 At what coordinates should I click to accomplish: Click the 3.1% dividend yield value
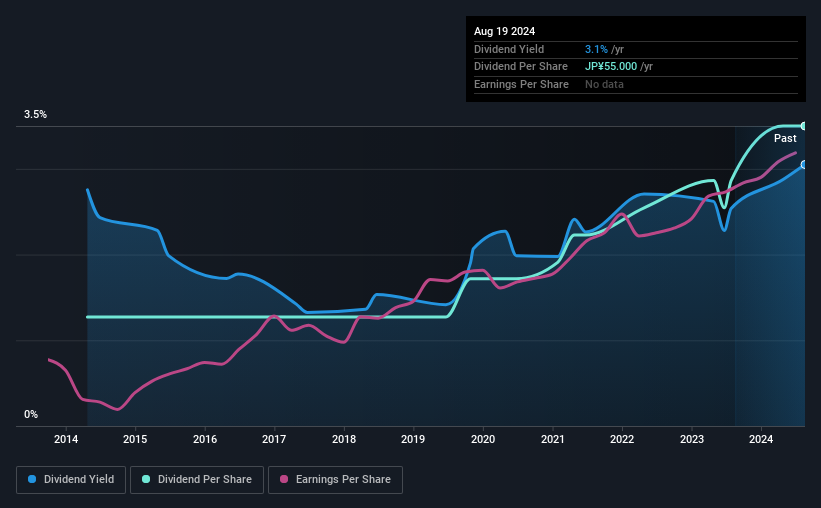click(x=596, y=49)
